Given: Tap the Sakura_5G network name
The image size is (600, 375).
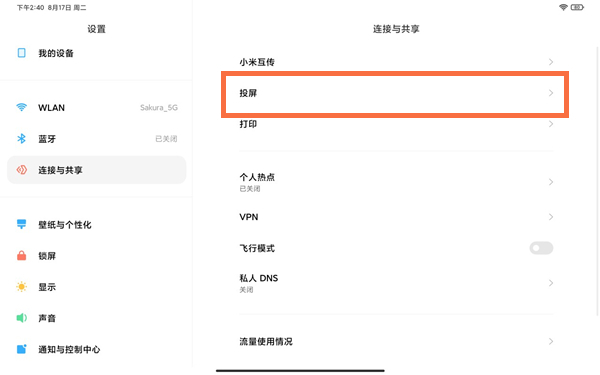Looking at the screenshot, I should [x=159, y=108].
